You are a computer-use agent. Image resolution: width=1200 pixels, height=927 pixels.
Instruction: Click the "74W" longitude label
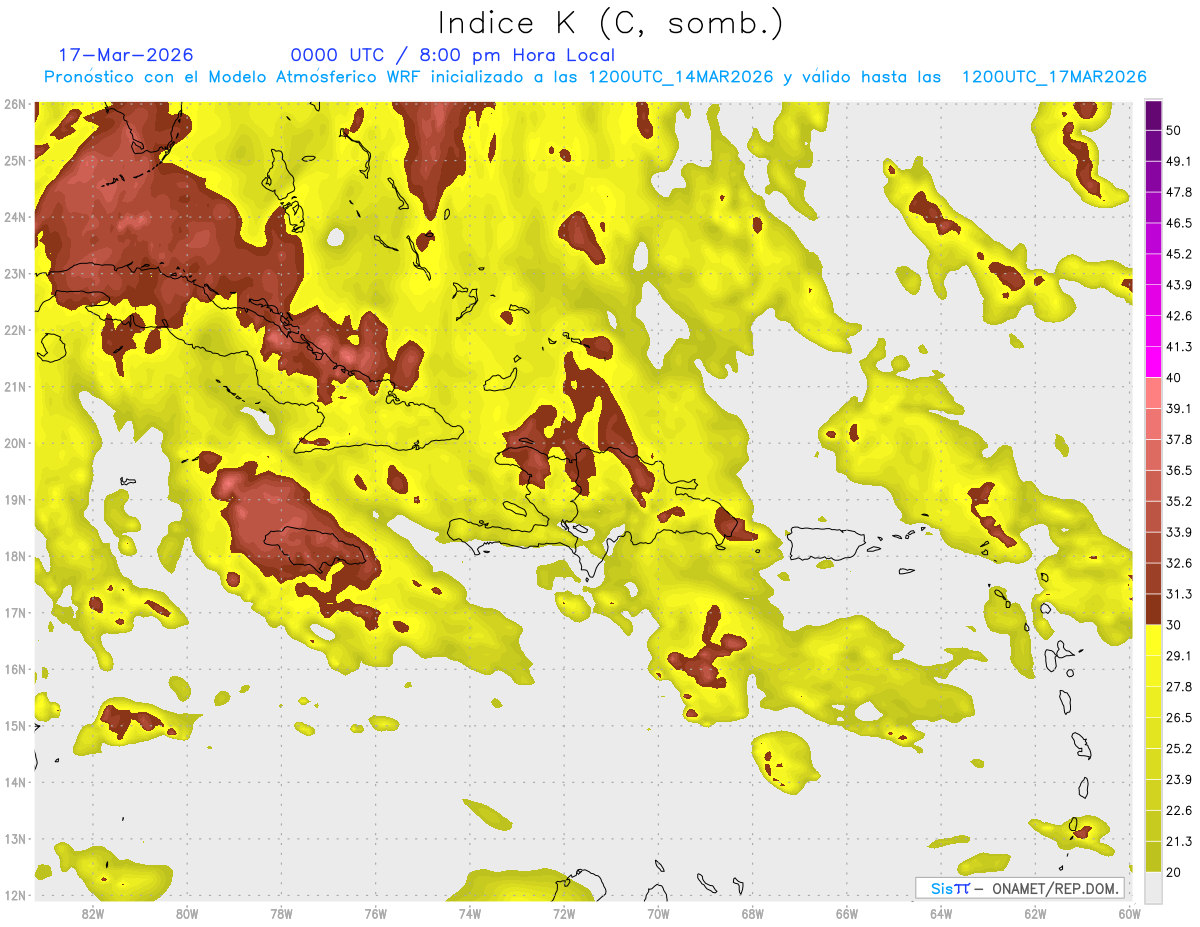[x=470, y=914]
